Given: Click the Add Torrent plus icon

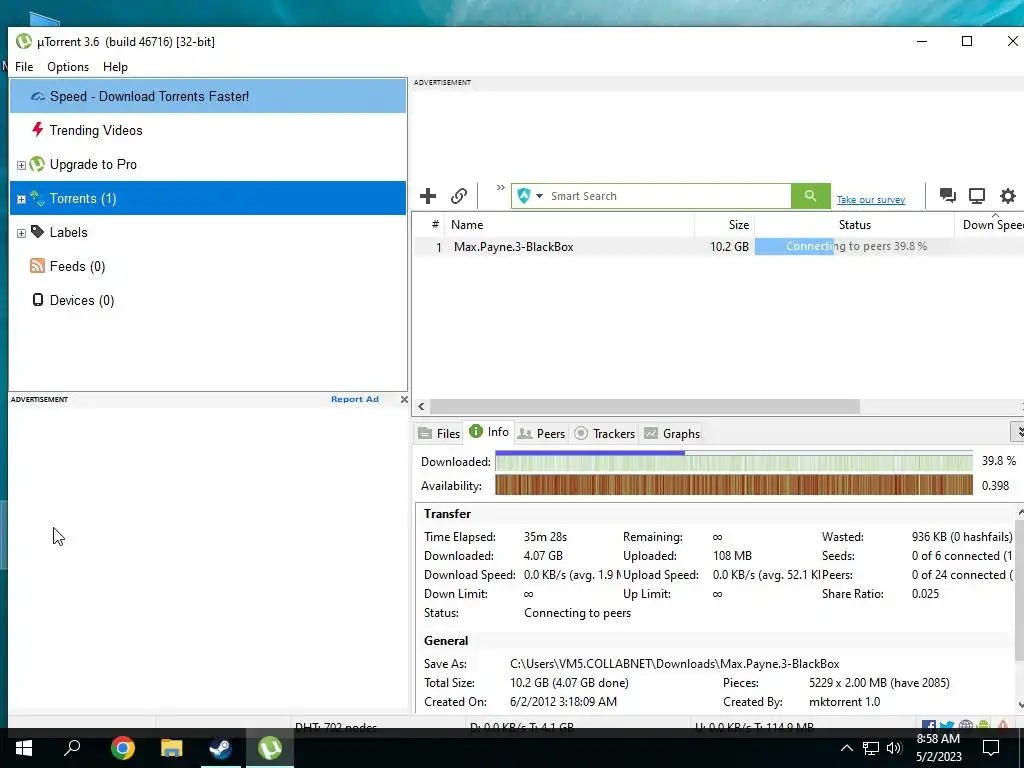Looking at the screenshot, I should click(428, 196).
